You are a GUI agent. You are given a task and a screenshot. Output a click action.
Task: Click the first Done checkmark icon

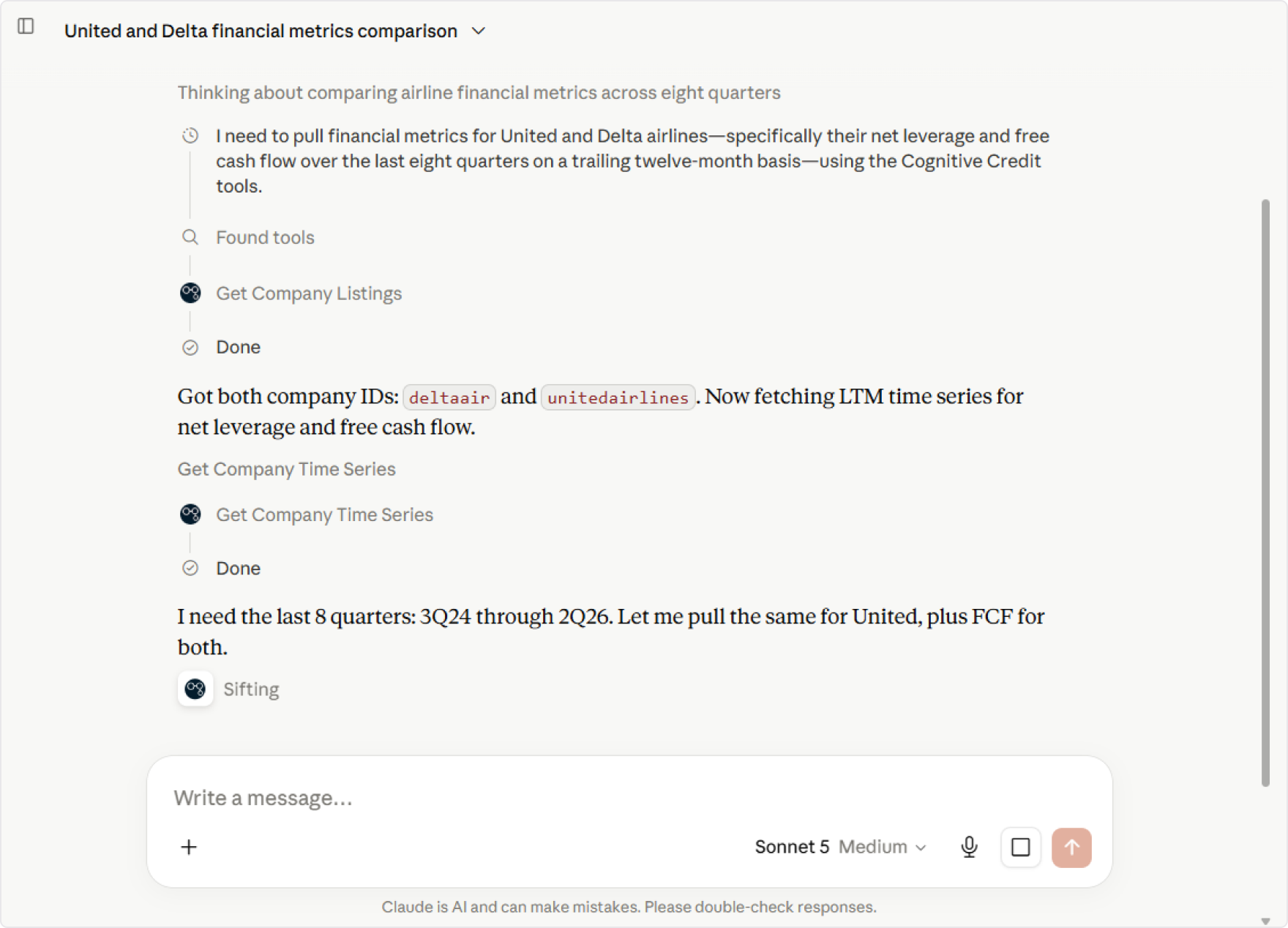[190, 347]
